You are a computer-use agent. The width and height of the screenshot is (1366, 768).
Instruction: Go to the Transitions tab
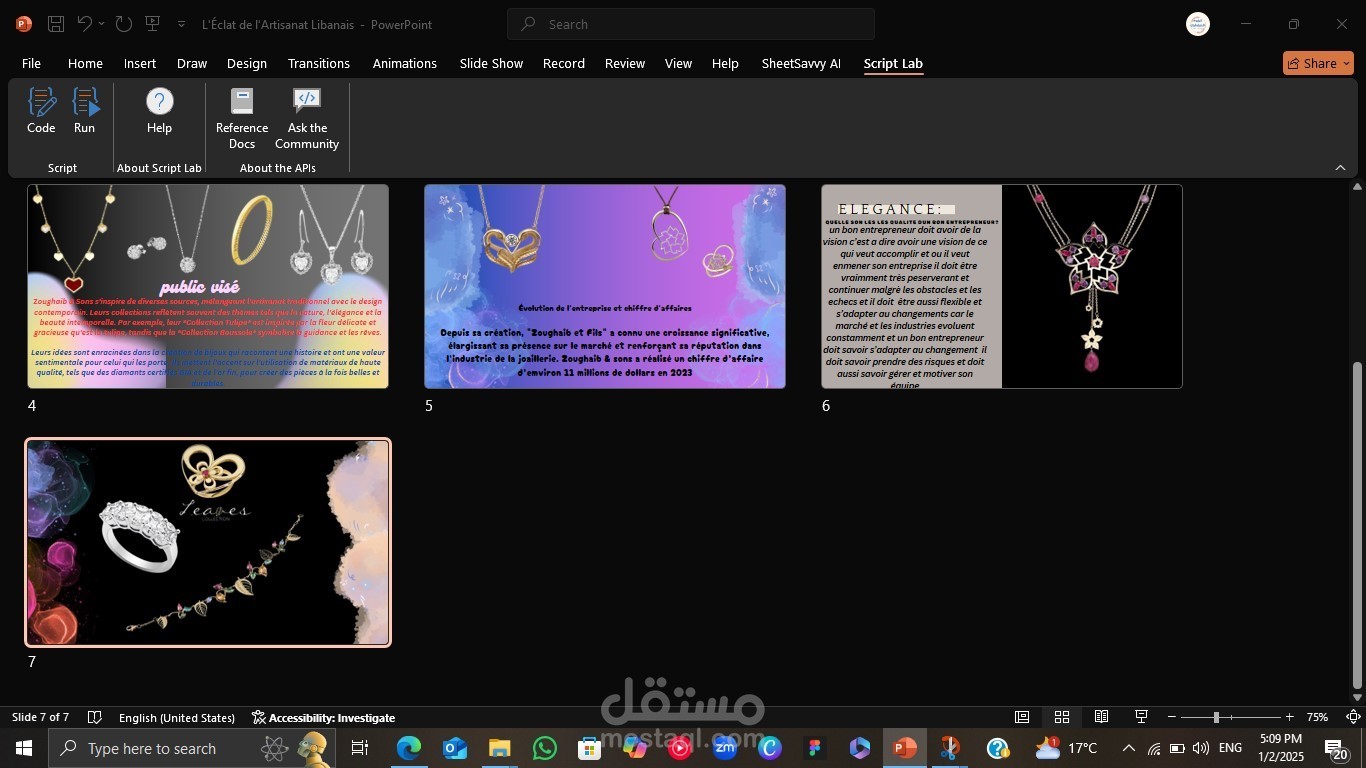tap(319, 63)
